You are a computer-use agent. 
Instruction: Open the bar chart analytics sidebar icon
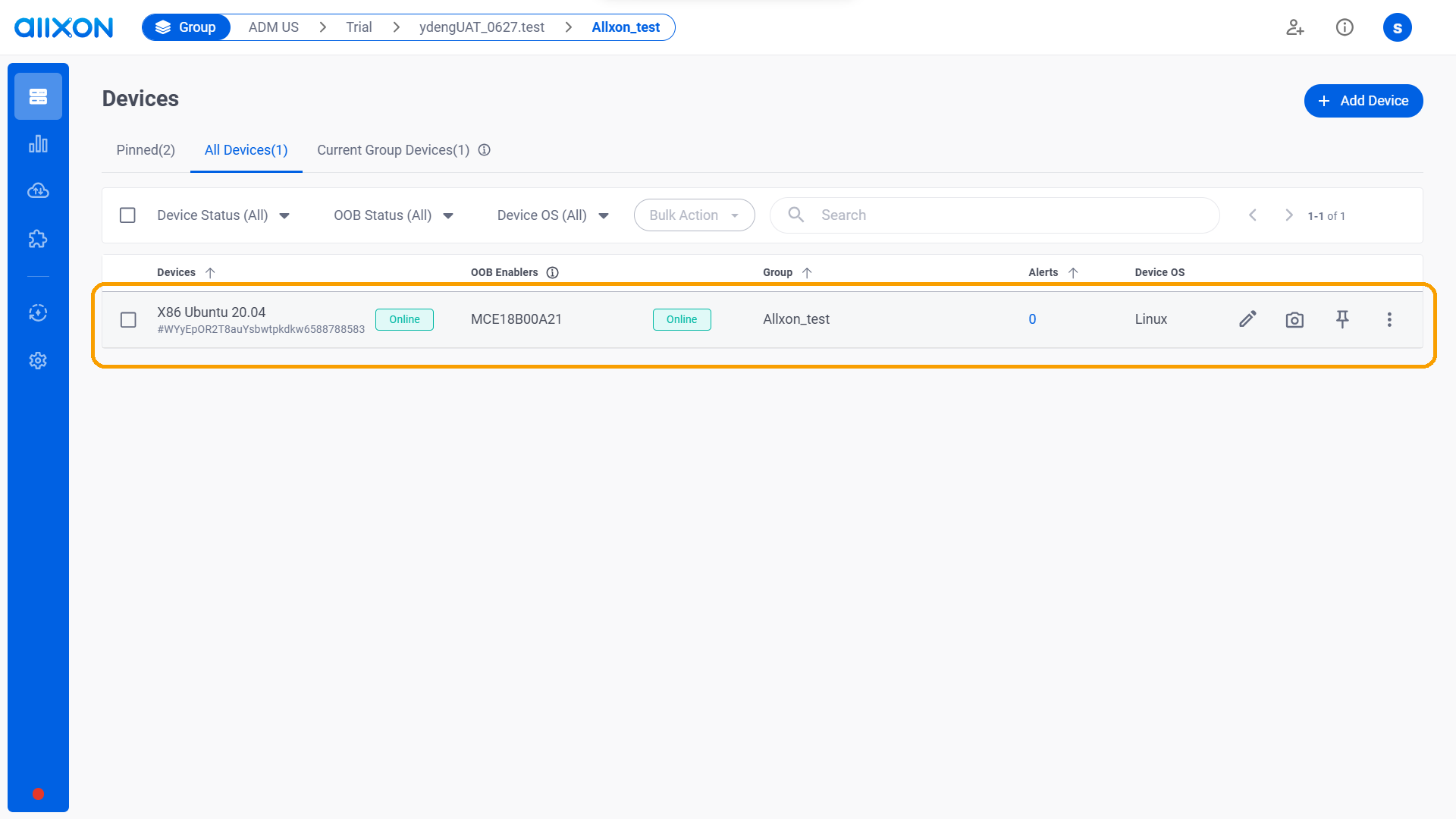coord(38,144)
